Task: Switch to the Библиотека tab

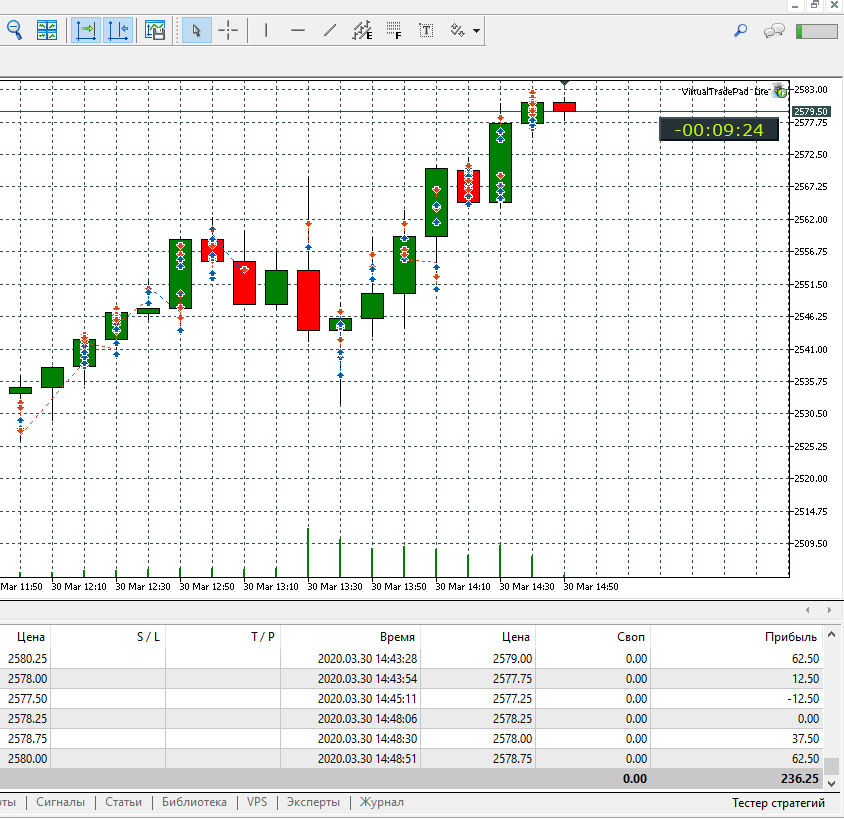Action: (x=194, y=802)
